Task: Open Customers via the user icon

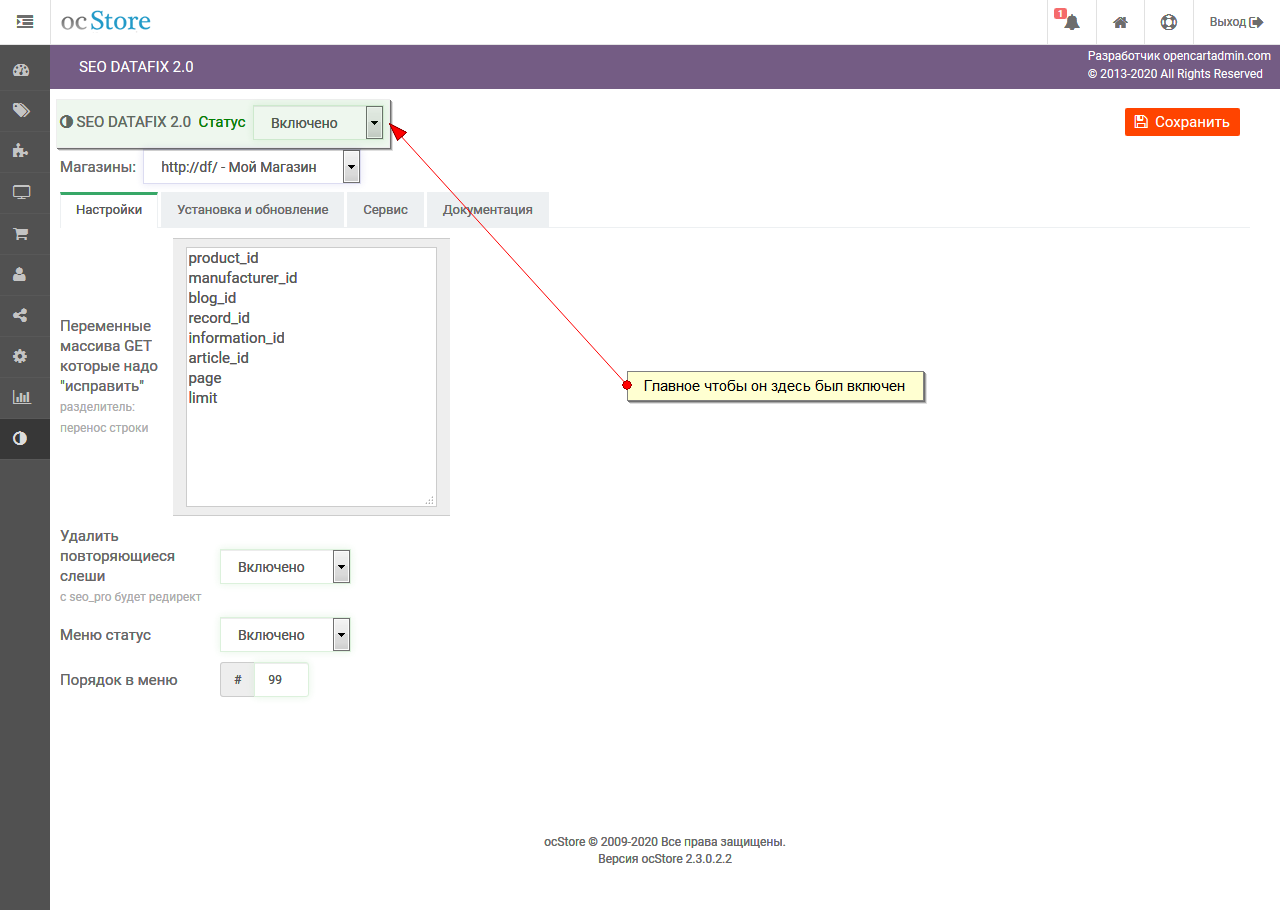Action: [21, 275]
